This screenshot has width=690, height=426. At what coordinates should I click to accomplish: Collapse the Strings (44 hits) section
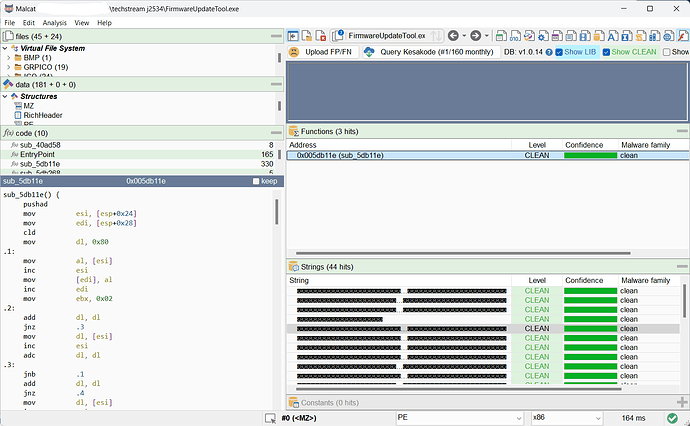click(682, 267)
